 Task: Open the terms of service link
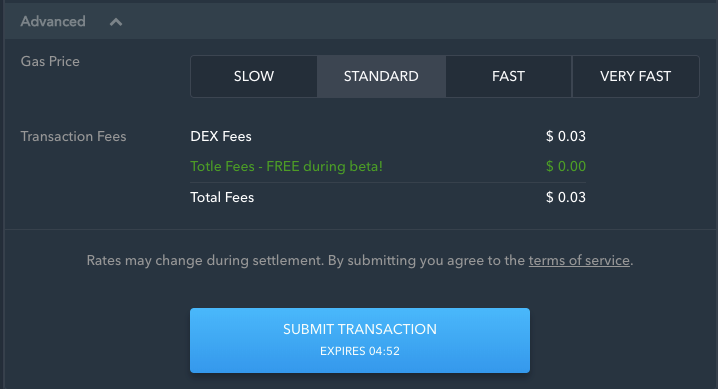[x=579, y=260]
